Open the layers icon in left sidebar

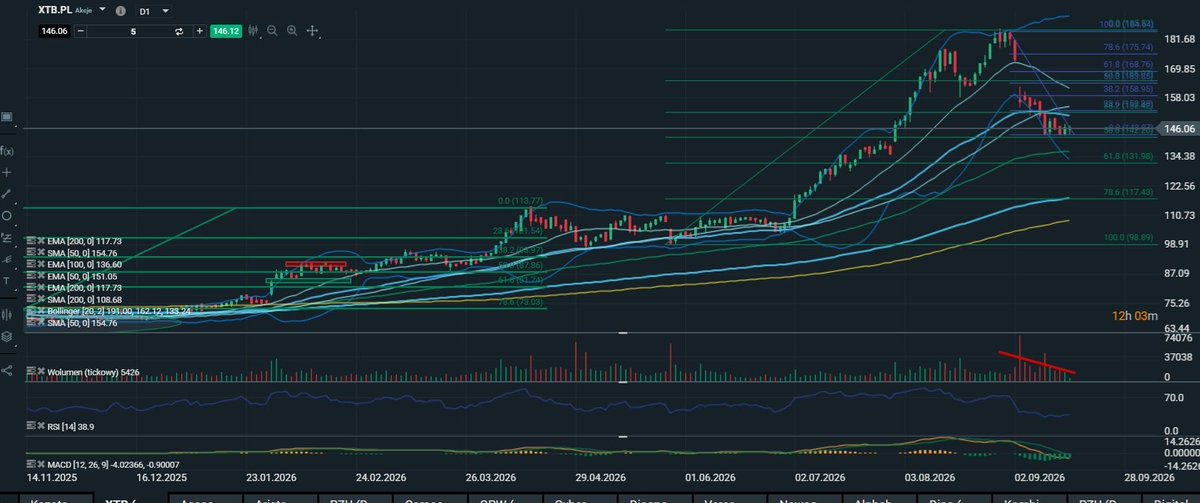tap(7, 337)
